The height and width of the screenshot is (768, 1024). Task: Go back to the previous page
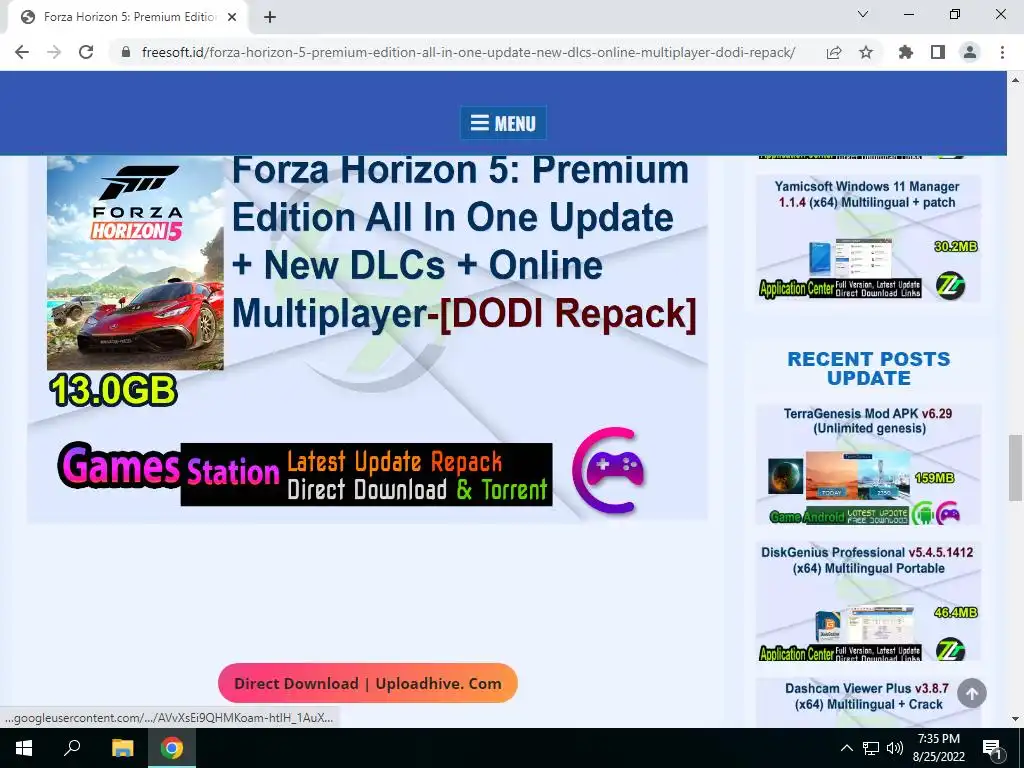click(x=22, y=52)
